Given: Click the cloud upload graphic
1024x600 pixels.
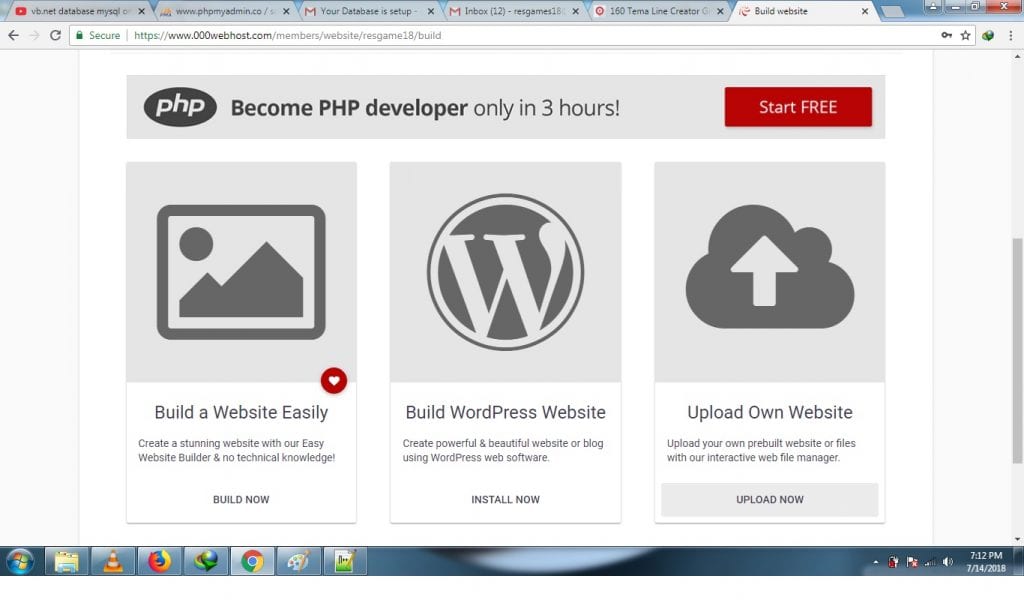Looking at the screenshot, I should pyautogui.click(x=769, y=266).
